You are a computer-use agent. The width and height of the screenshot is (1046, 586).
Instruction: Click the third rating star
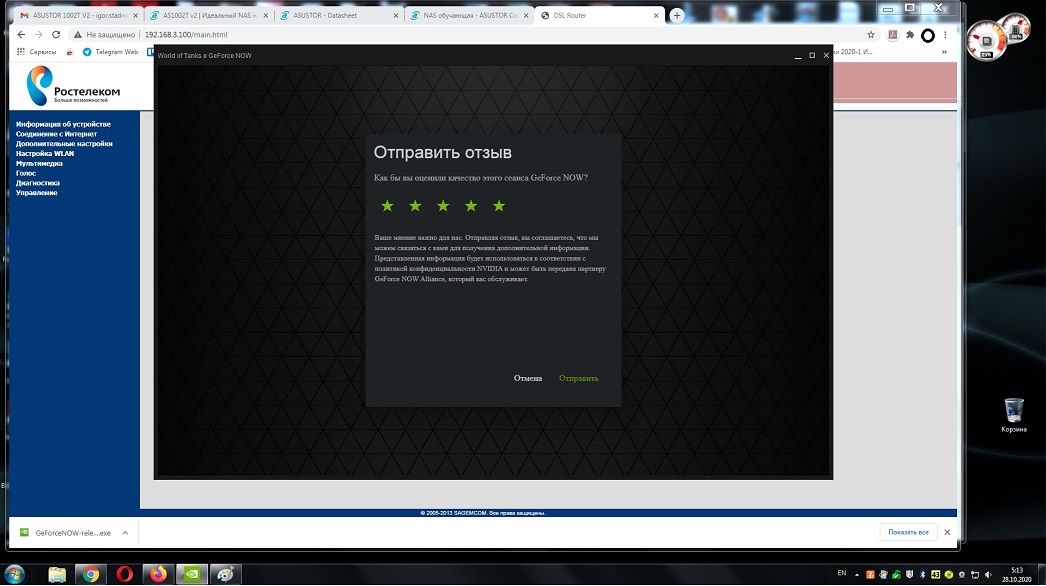[x=443, y=206]
